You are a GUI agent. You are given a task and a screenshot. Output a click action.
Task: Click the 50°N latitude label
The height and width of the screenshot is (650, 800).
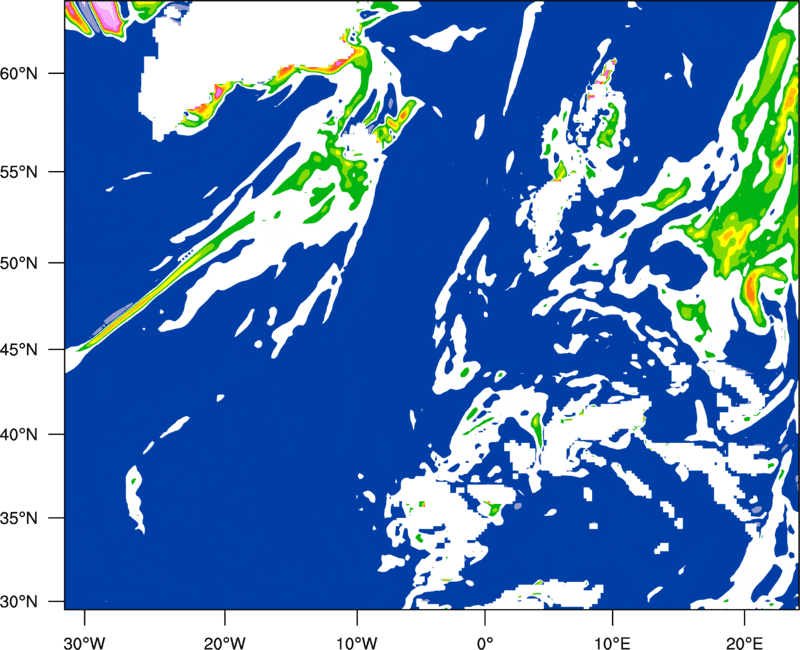(19, 263)
